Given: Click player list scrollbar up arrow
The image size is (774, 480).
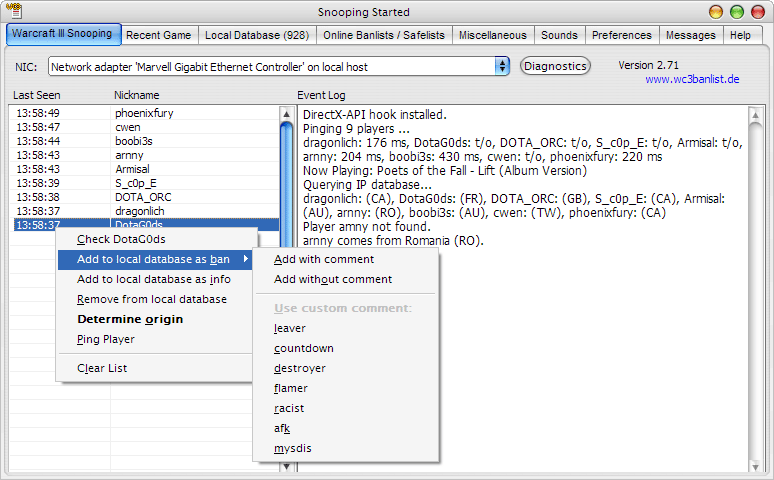Looking at the screenshot, I should [x=287, y=114].
